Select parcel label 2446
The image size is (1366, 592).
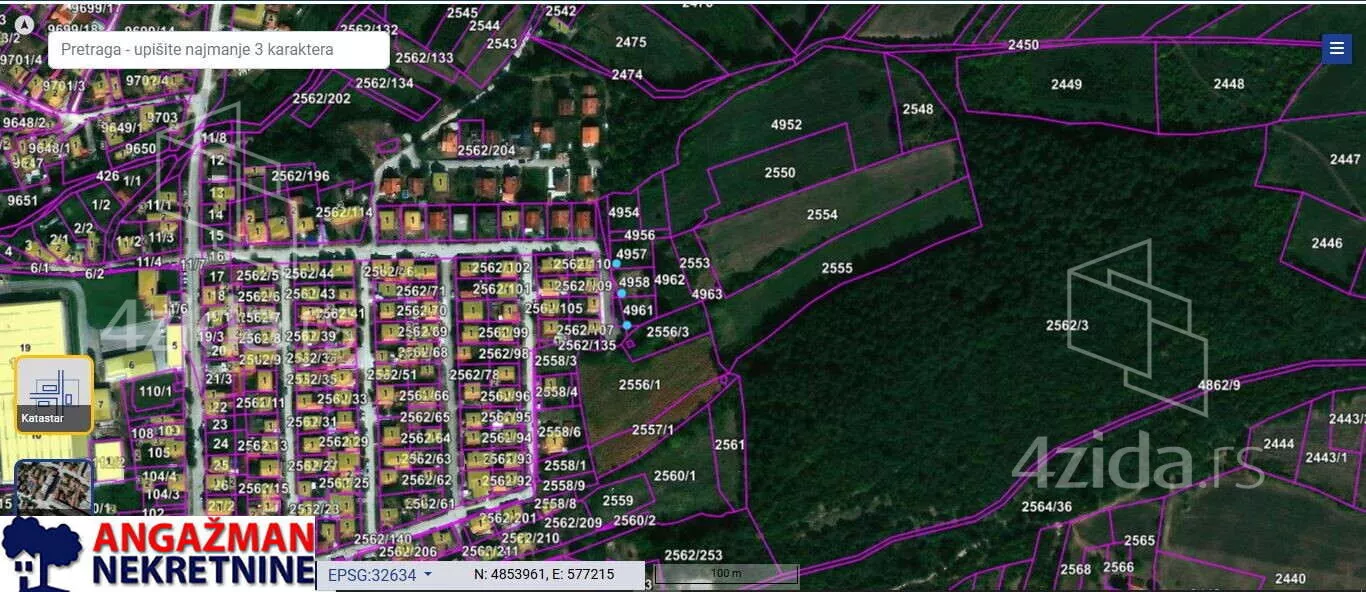[1327, 243]
